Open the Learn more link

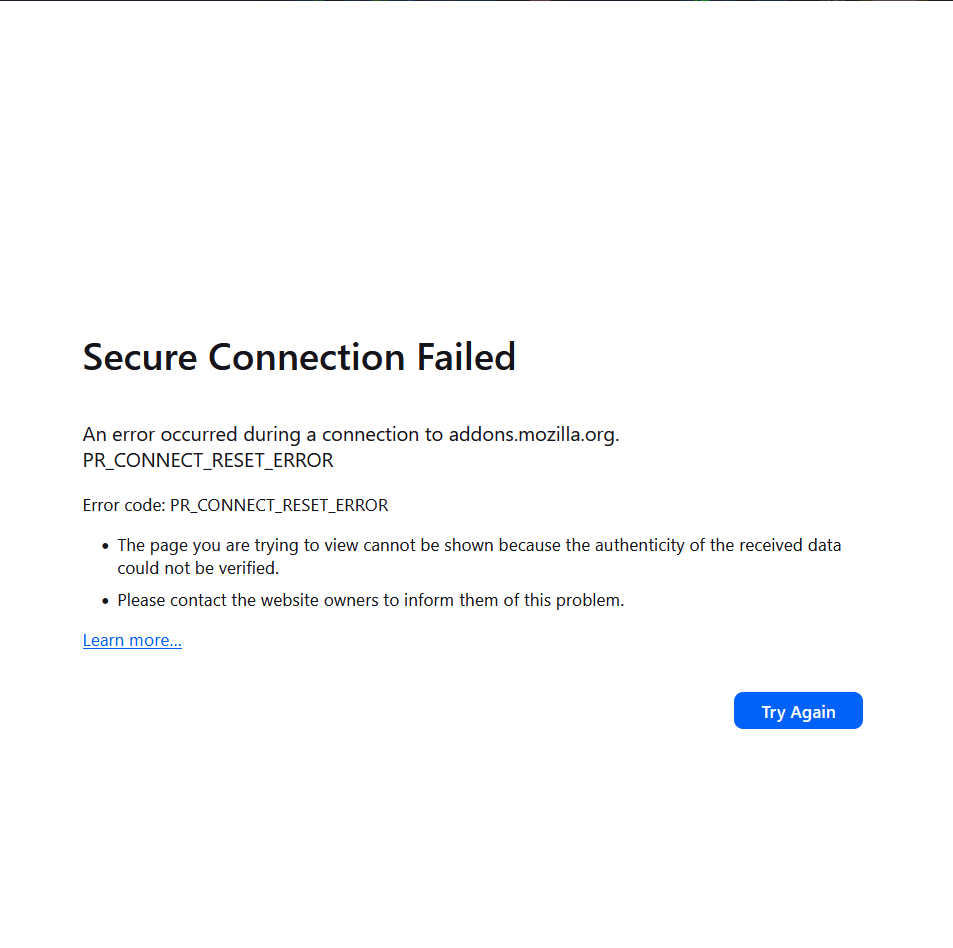pyautogui.click(x=132, y=640)
